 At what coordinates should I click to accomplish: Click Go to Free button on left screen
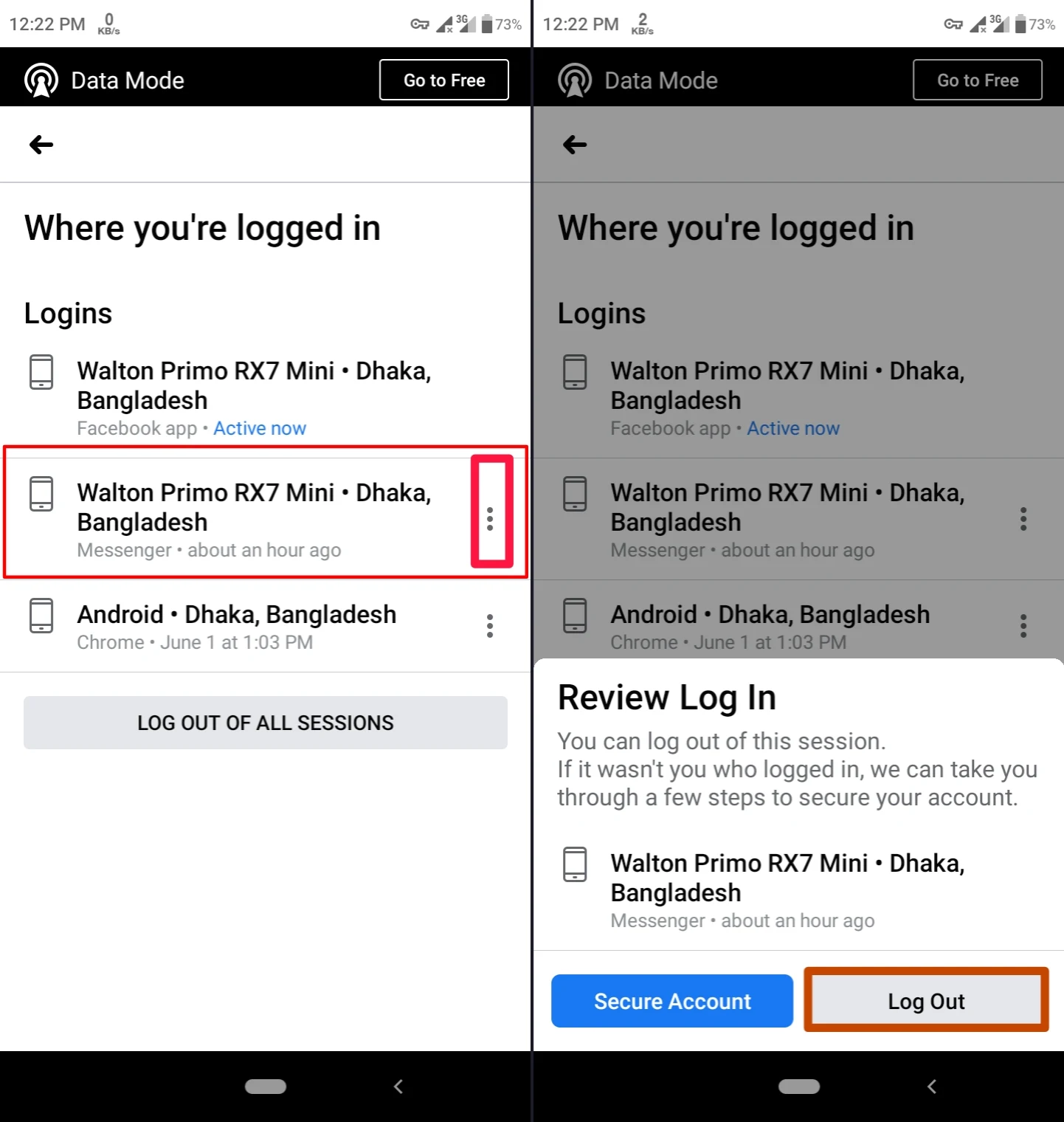pyautogui.click(x=444, y=80)
